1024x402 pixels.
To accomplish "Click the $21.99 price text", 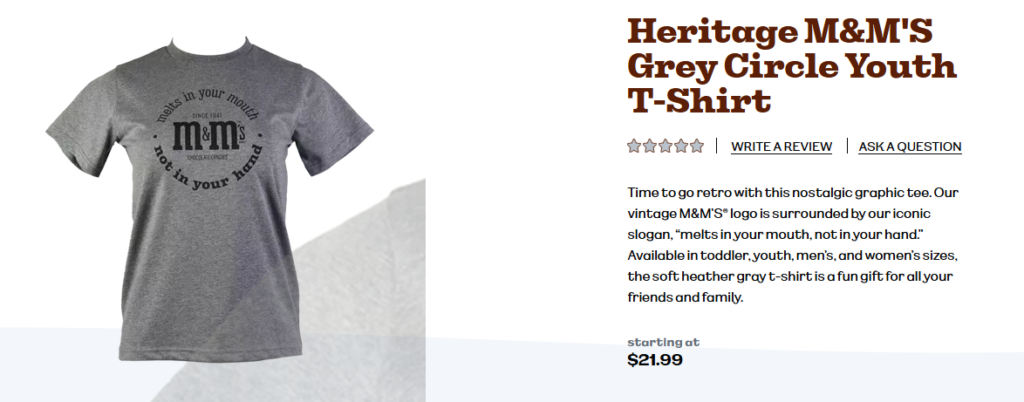I will (x=655, y=360).
